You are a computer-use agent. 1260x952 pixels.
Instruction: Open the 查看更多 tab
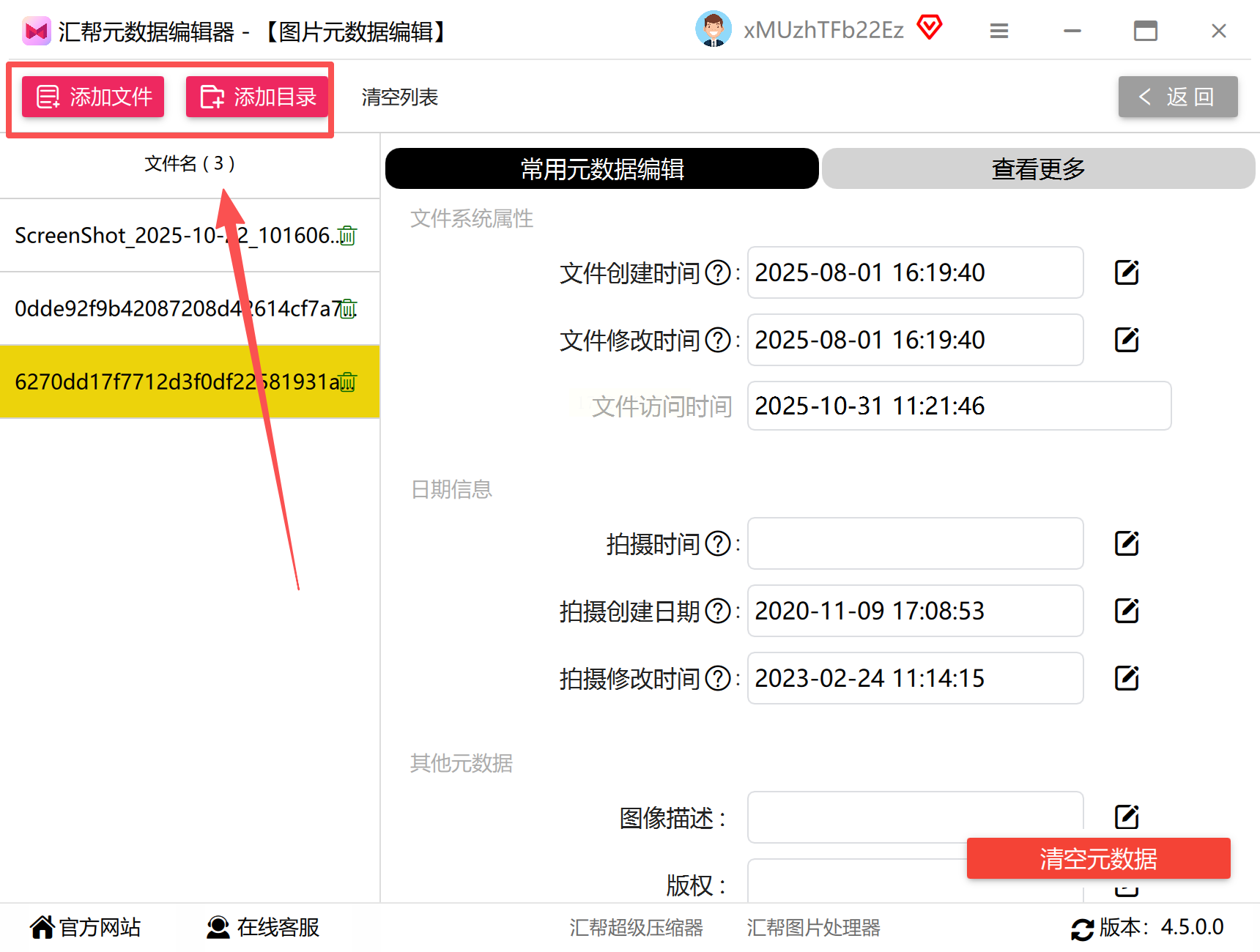pyautogui.click(x=1038, y=168)
